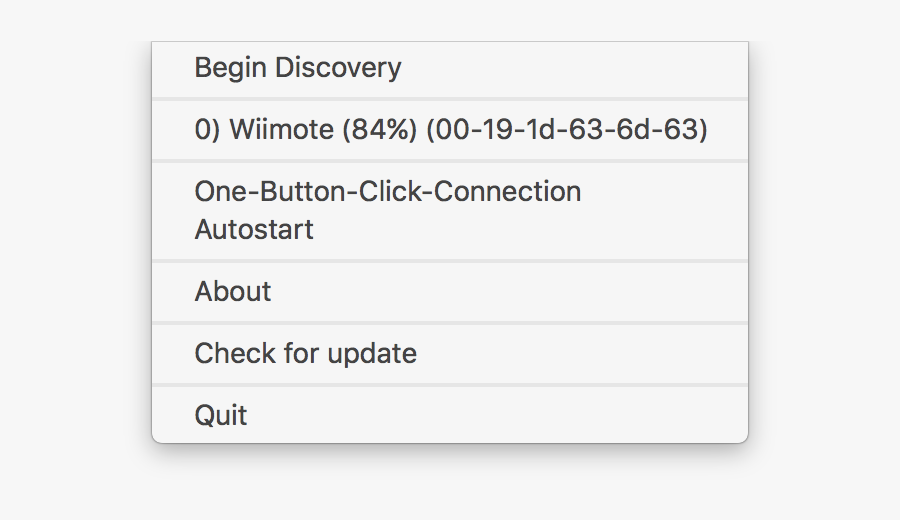The width and height of the screenshot is (900, 520).
Task: Pick device 0 with address 00-19-1d-63-6d-63
Action: tap(450, 130)
